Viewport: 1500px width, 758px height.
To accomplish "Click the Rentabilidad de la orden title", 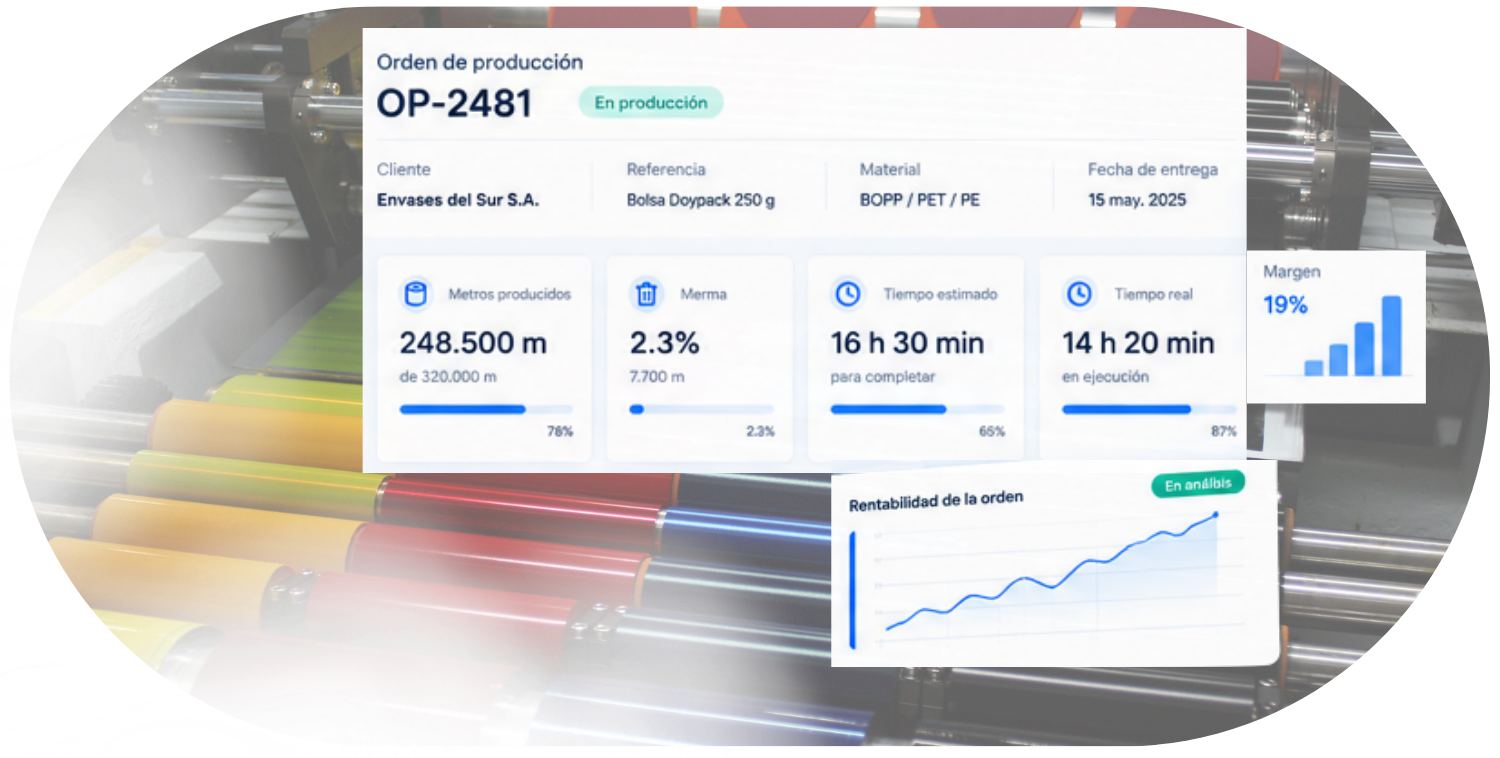I will point(936,501).
